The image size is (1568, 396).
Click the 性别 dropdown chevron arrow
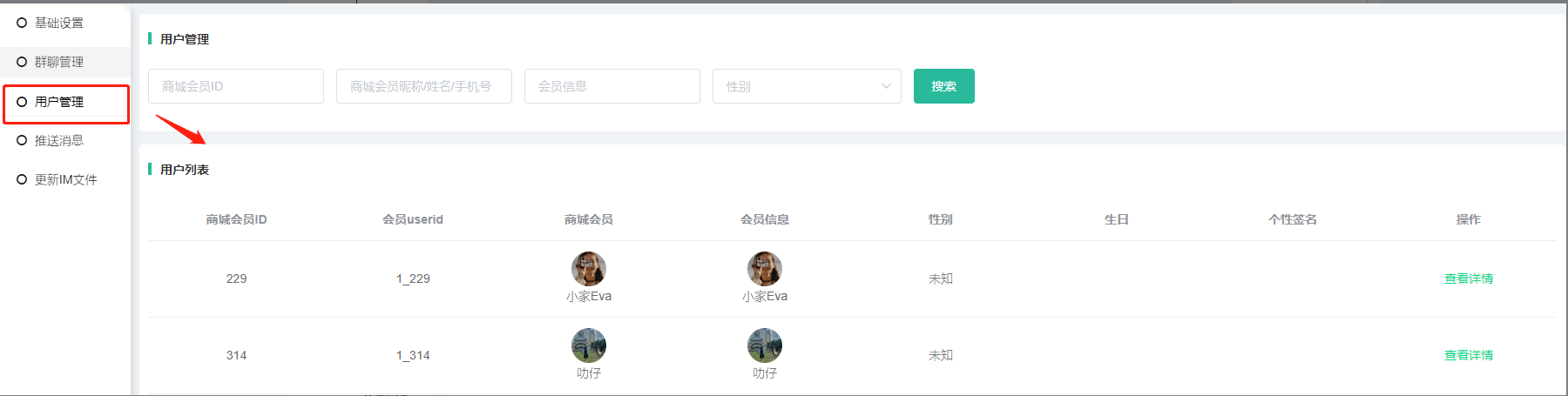pyautogui.click(x=886, y=86)
